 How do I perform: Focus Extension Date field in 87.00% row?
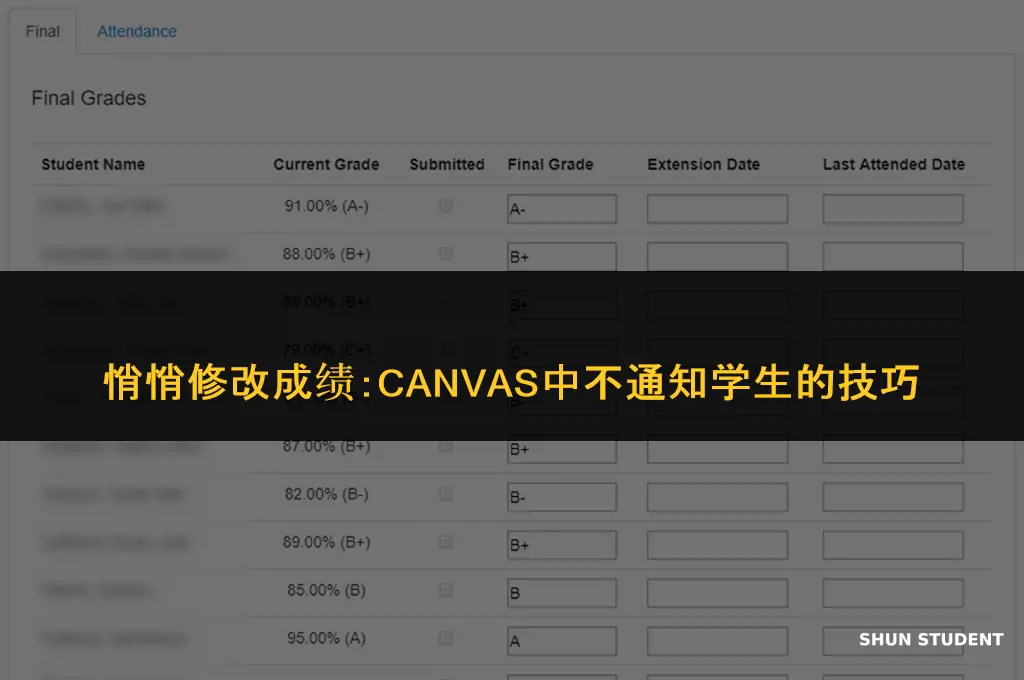[717, 451]
